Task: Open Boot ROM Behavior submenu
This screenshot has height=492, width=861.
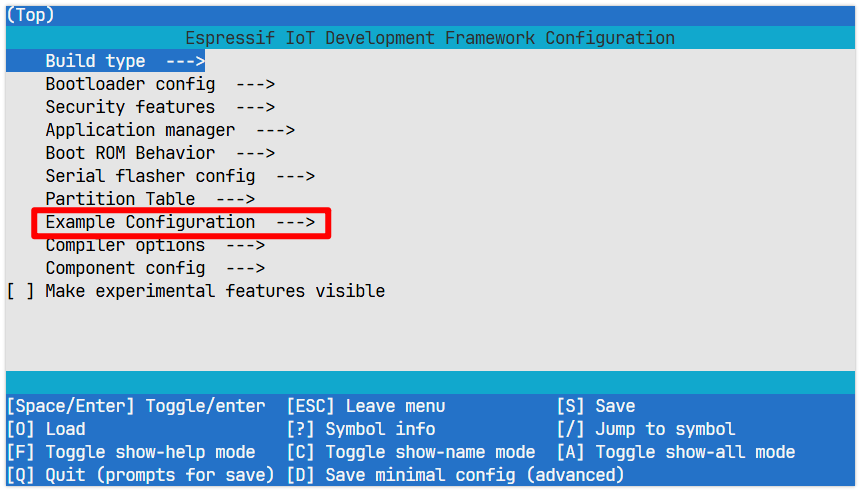Action: pos(130,153)
